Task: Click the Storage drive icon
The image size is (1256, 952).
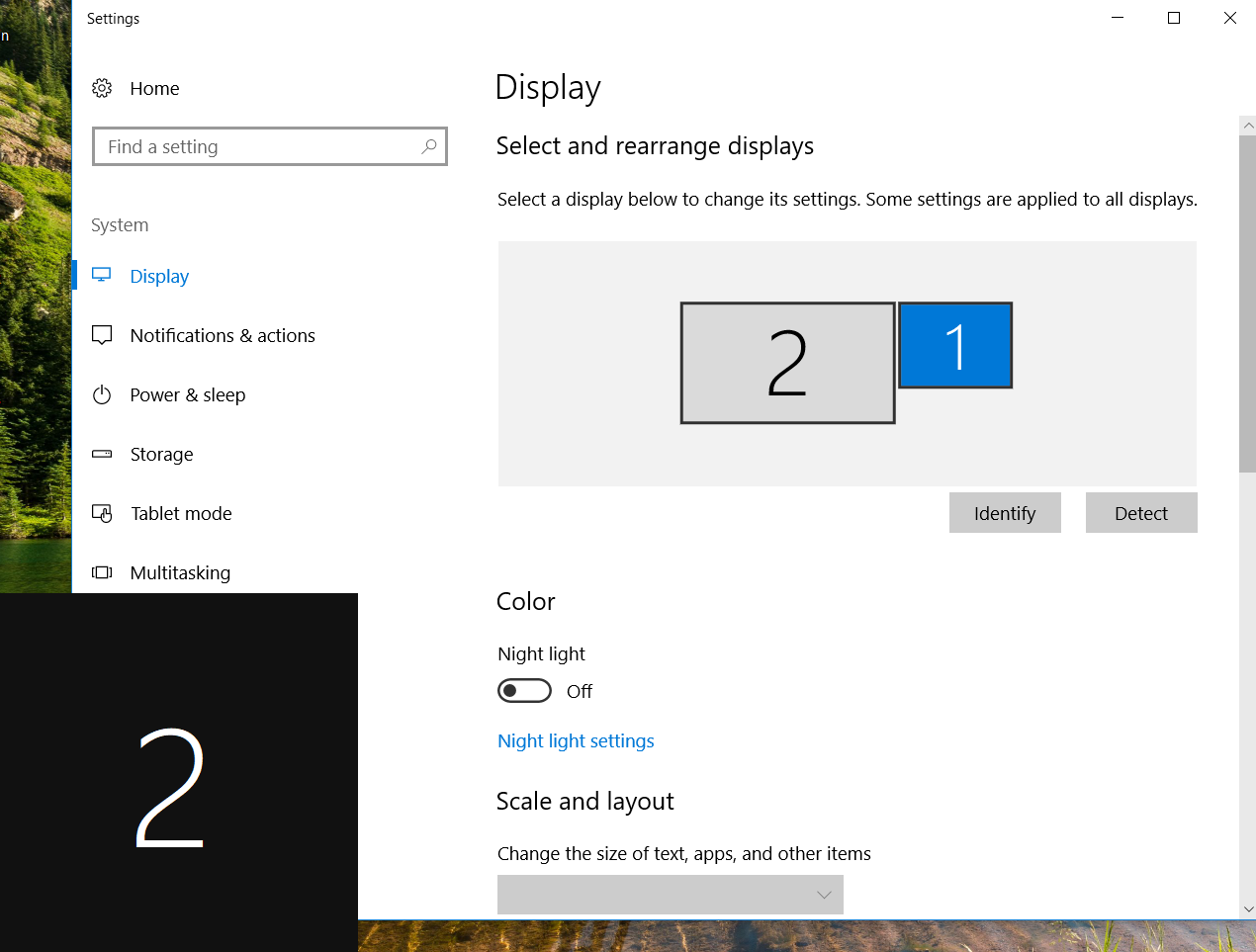Action: 102,455
